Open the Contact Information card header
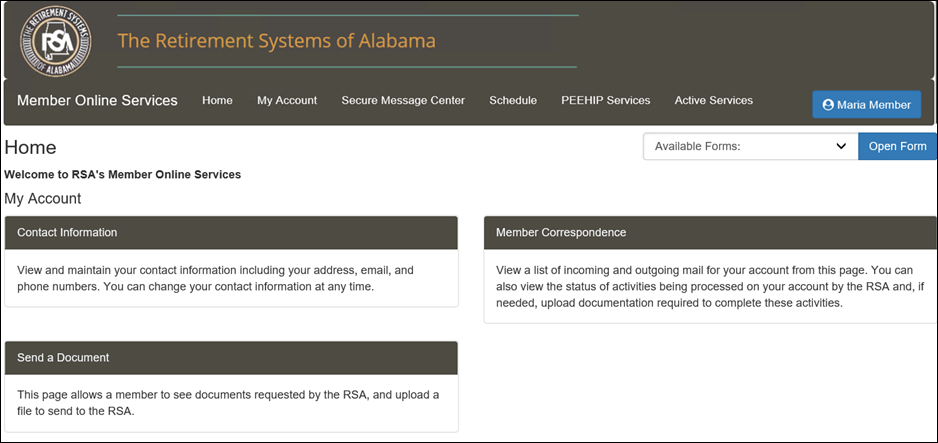The width and height of the screenshot is (938, 443). pyautogui.click(x=231, y=233)
